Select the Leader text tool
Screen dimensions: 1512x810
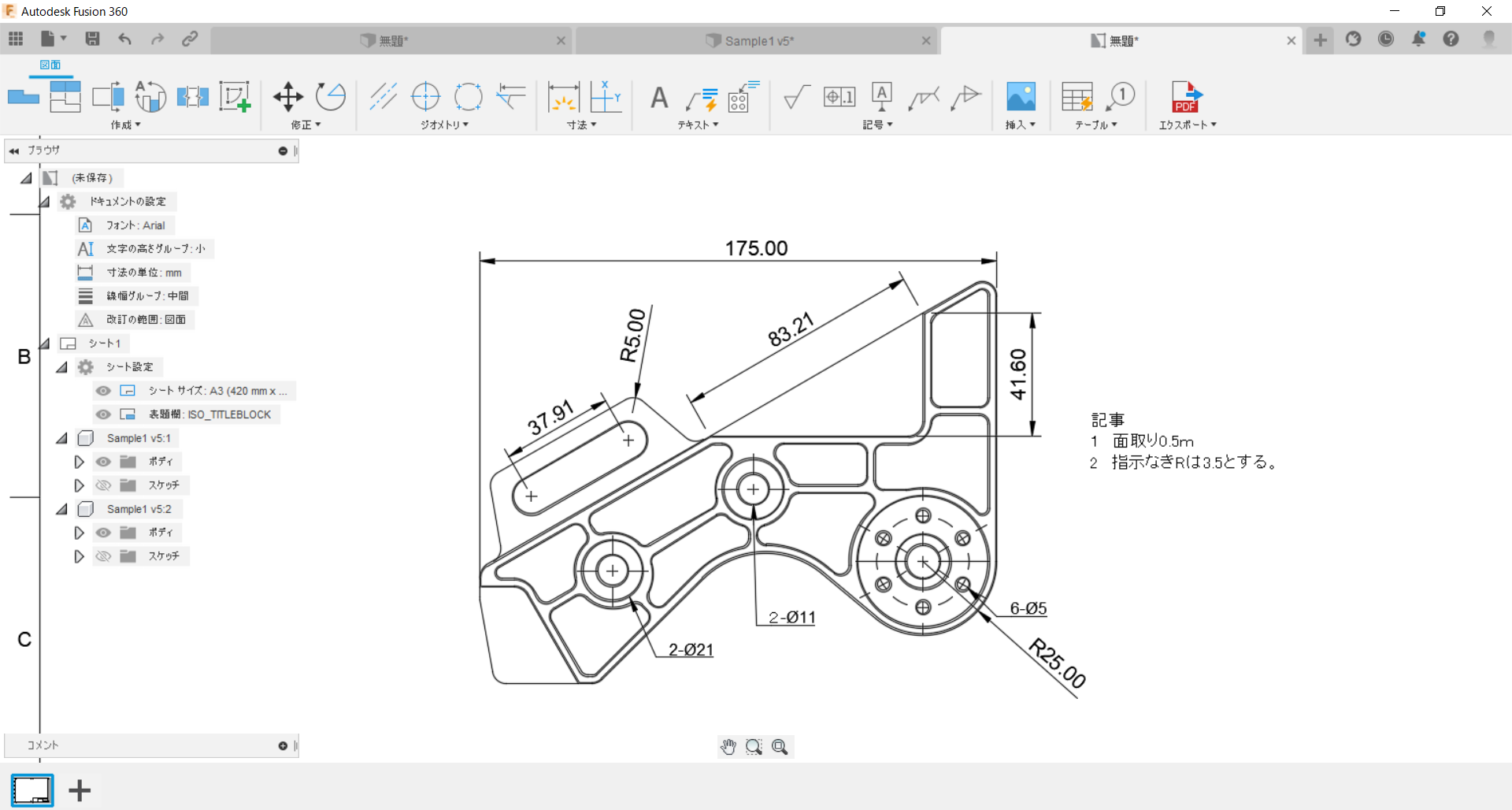(701, 99)
